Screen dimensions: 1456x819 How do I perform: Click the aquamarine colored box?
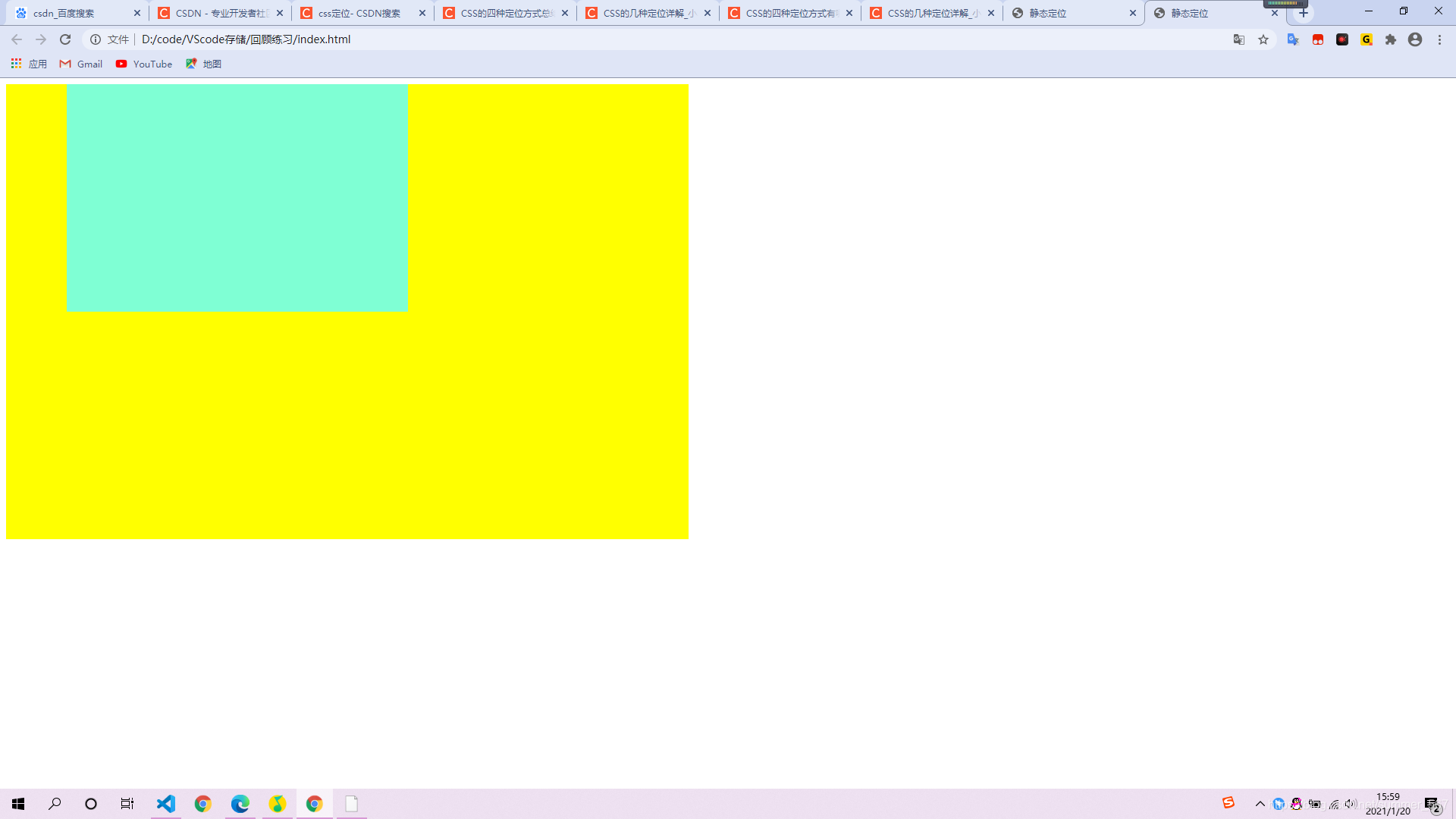pyautogui.click(x=237, y=198)
